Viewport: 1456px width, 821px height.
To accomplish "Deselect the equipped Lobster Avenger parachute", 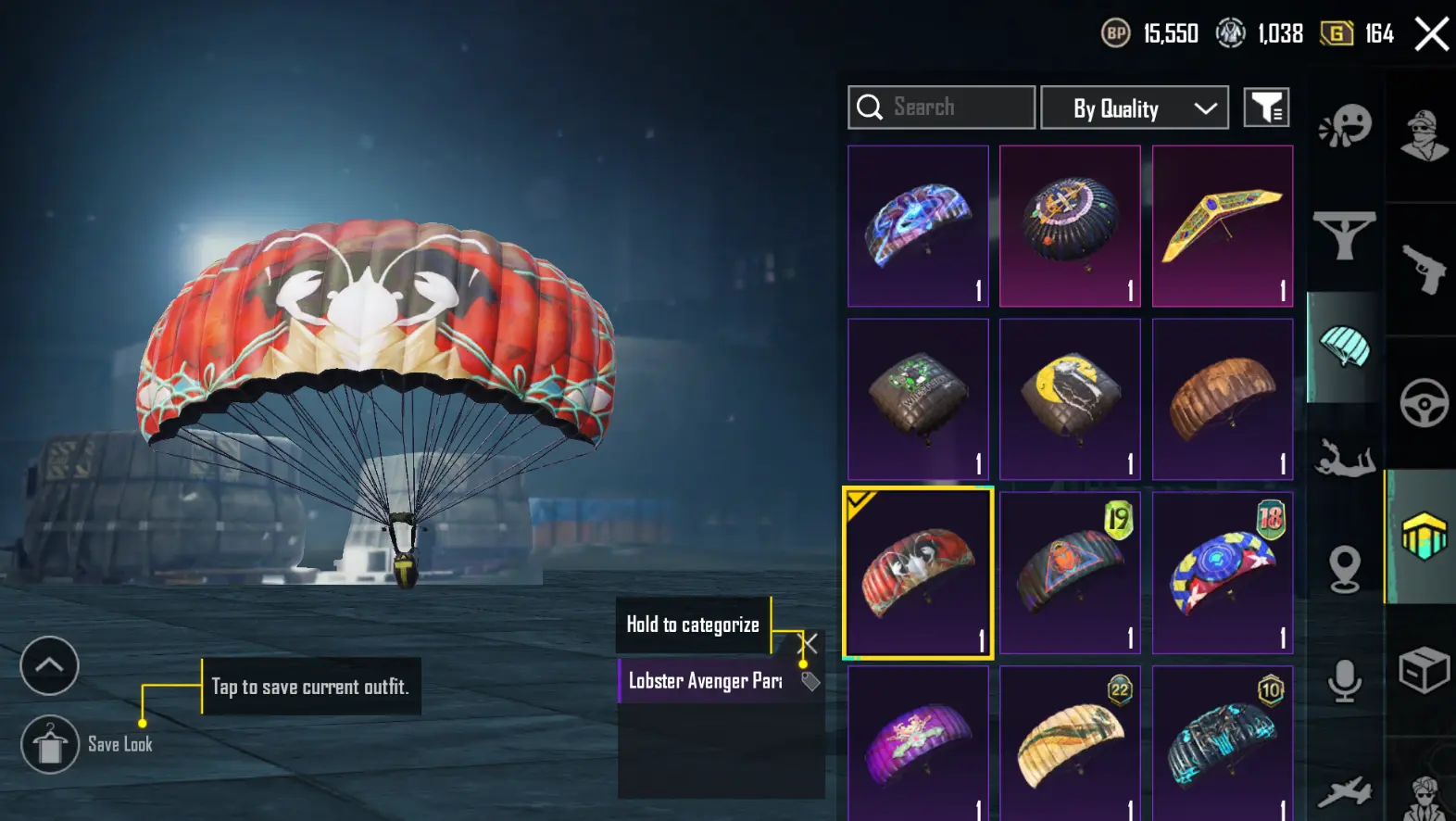I will (x=918, y=574).
